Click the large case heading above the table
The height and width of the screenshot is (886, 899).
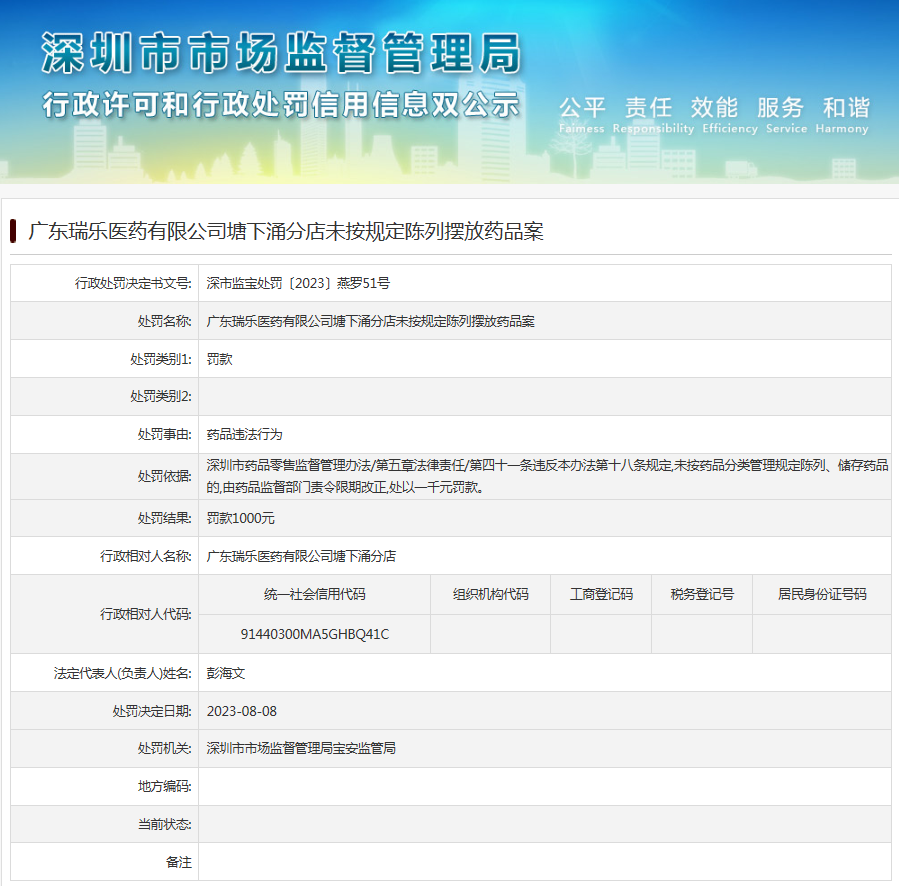[286, 231]
